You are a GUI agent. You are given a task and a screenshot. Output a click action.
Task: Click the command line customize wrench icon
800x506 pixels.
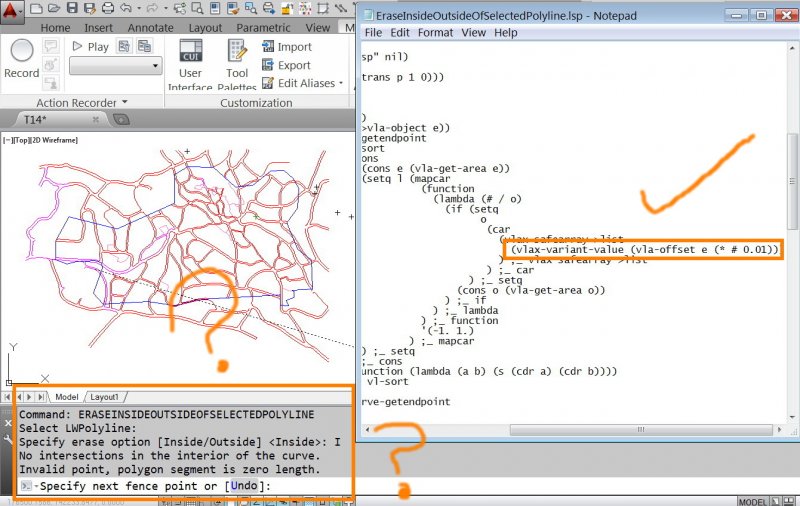(x=8, y=439)
